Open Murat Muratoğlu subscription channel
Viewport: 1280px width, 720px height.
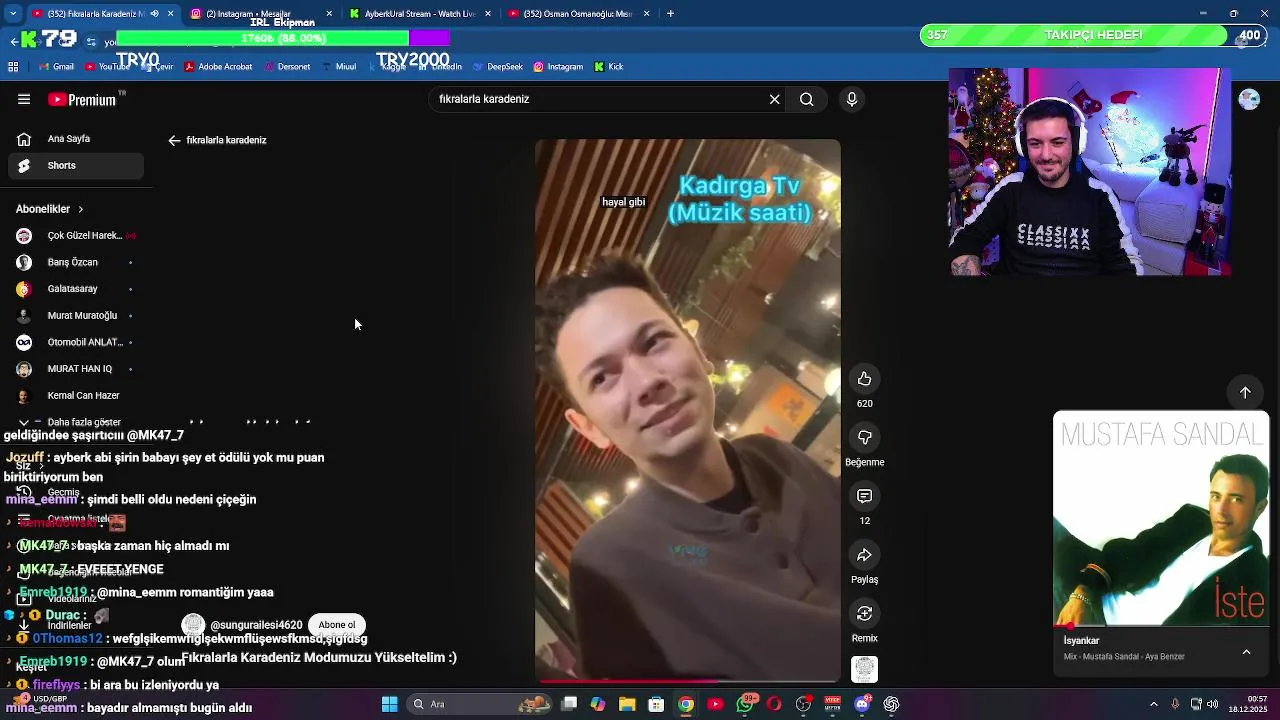(75, 315)
